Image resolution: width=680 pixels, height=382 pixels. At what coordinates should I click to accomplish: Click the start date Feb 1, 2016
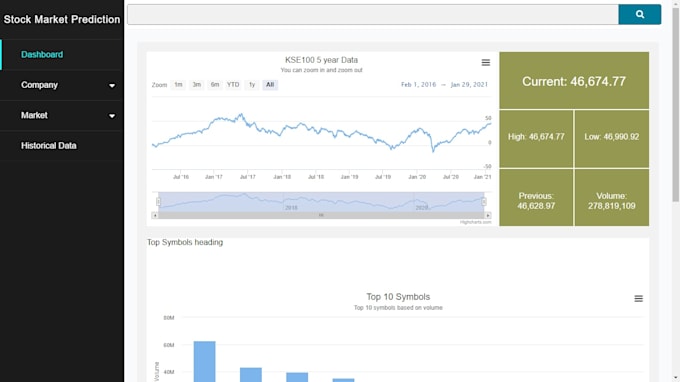(418, 85)
